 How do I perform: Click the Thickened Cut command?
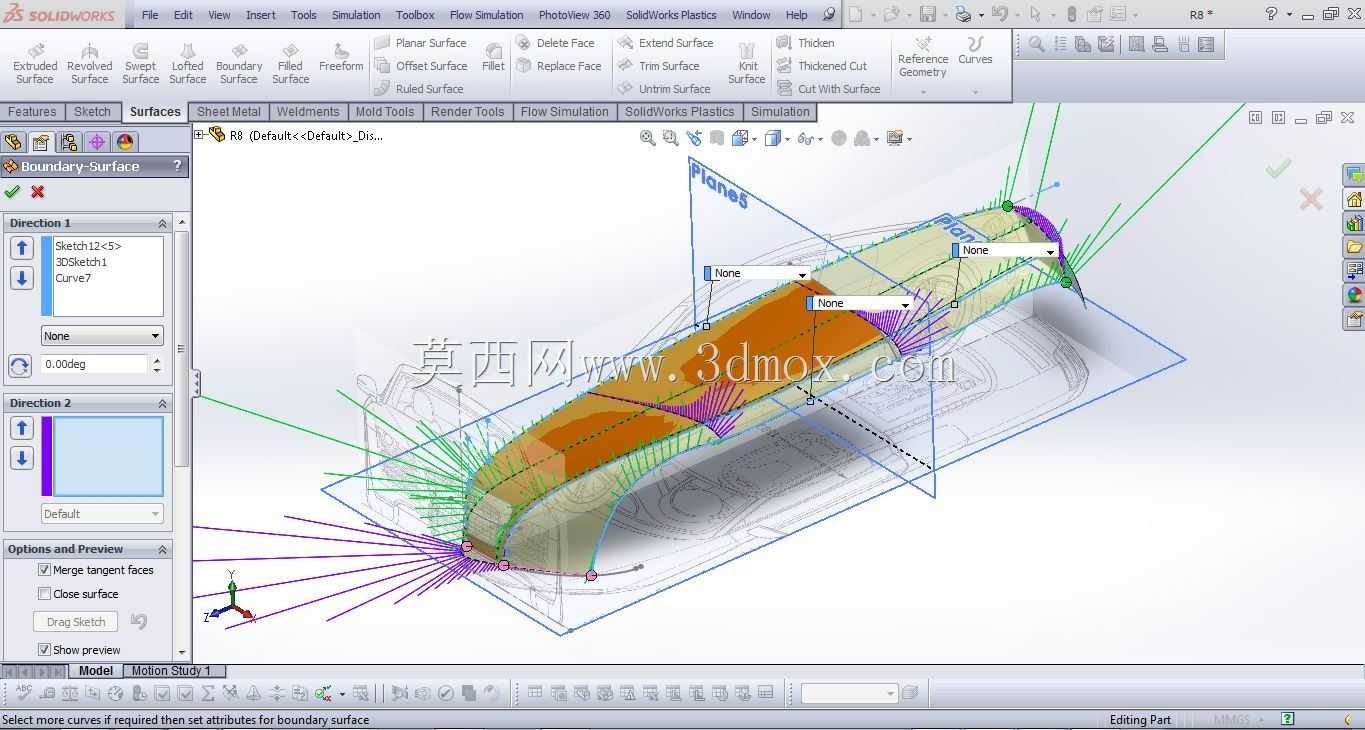click(x=822, y=66)
